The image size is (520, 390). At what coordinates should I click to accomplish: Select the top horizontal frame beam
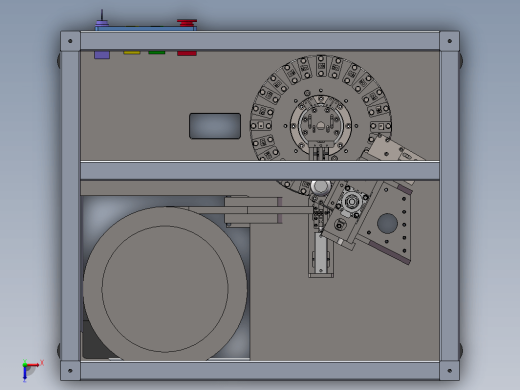point(260,41)
